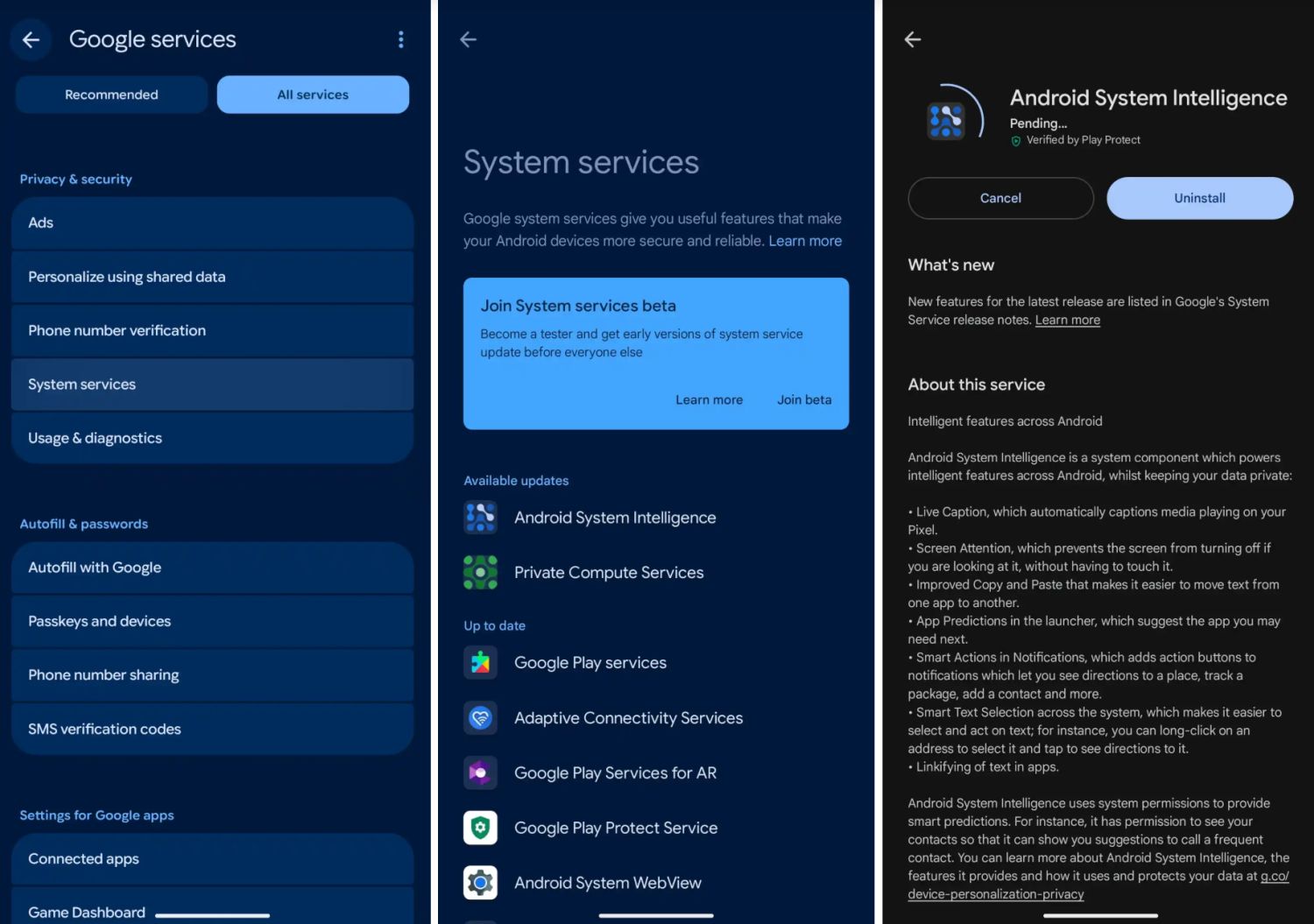Screen dimensions: 1314x924
Task: Go back from Google services screen
Action: [x=31, y=39]
